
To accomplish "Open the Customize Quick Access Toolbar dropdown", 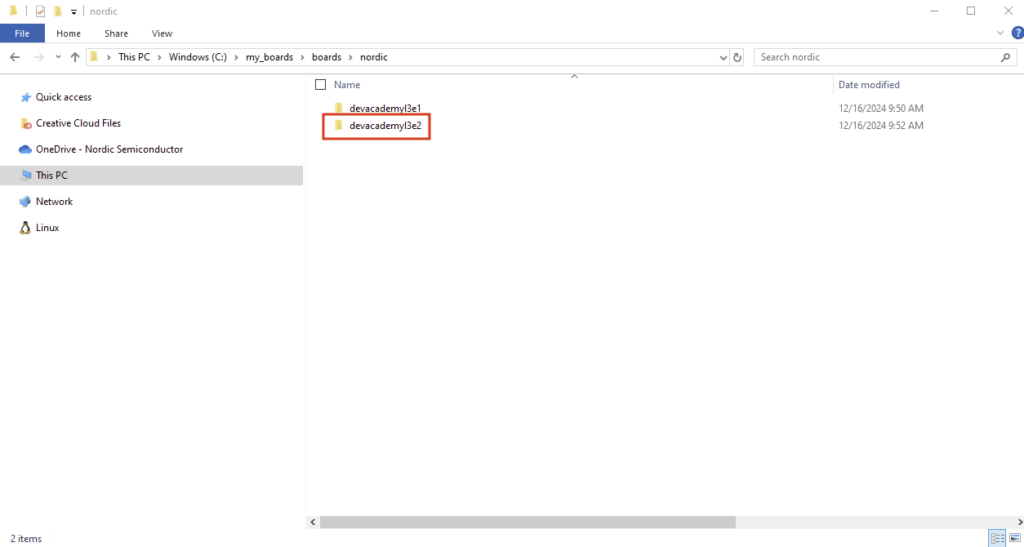I will pyautogui.click(x=74, y=12).
